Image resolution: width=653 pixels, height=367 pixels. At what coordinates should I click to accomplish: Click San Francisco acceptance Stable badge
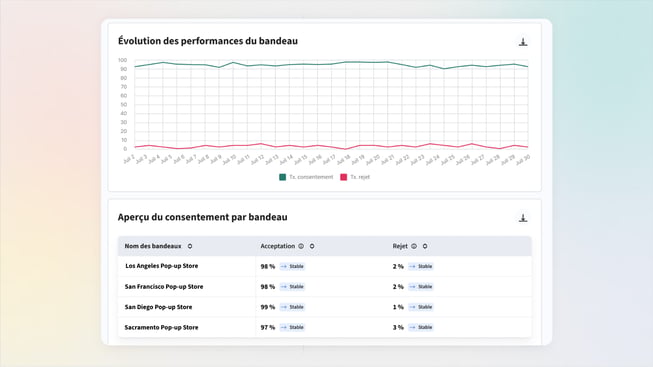(292, 287)
